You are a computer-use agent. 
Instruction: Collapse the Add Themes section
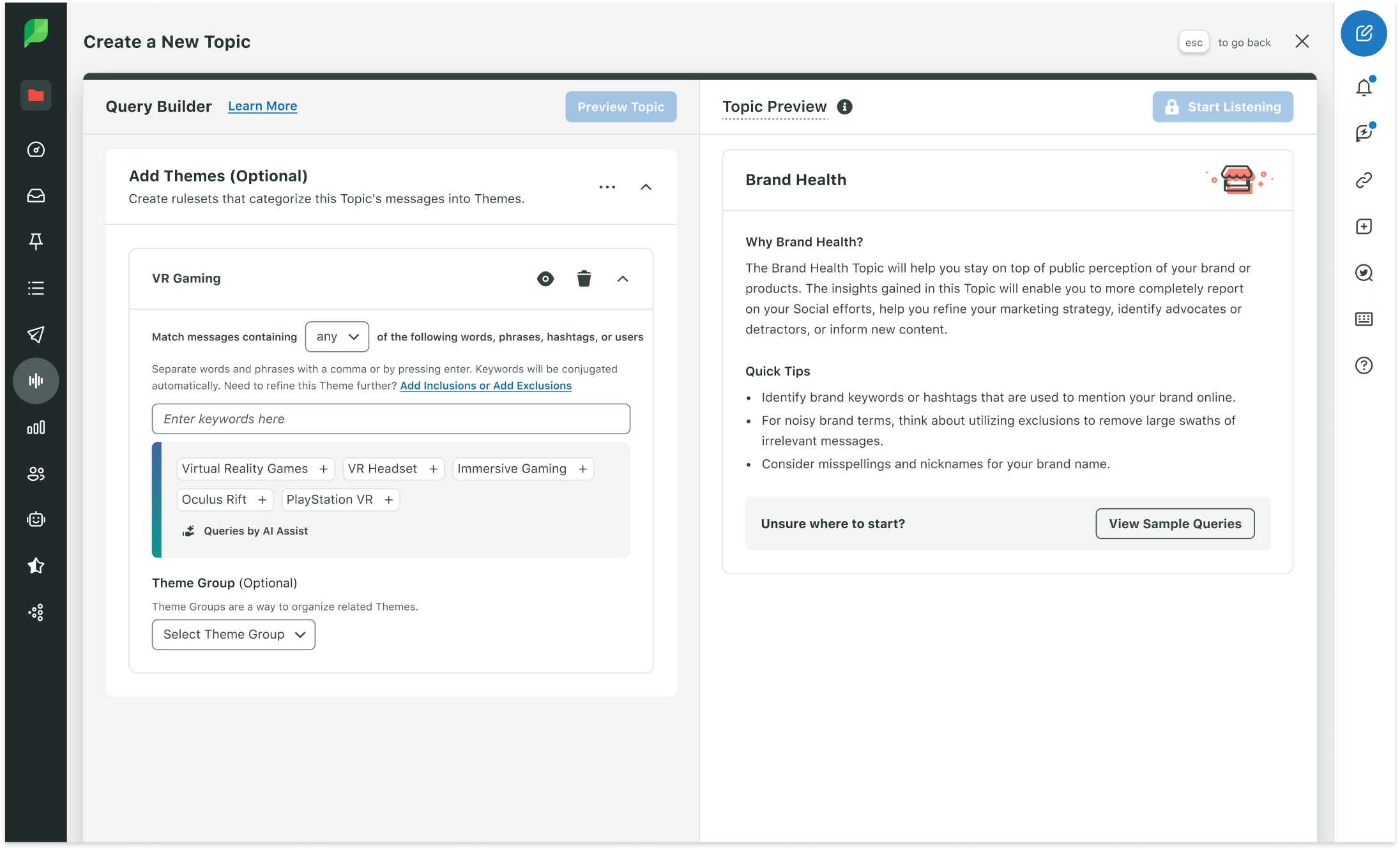coord(646,186)
